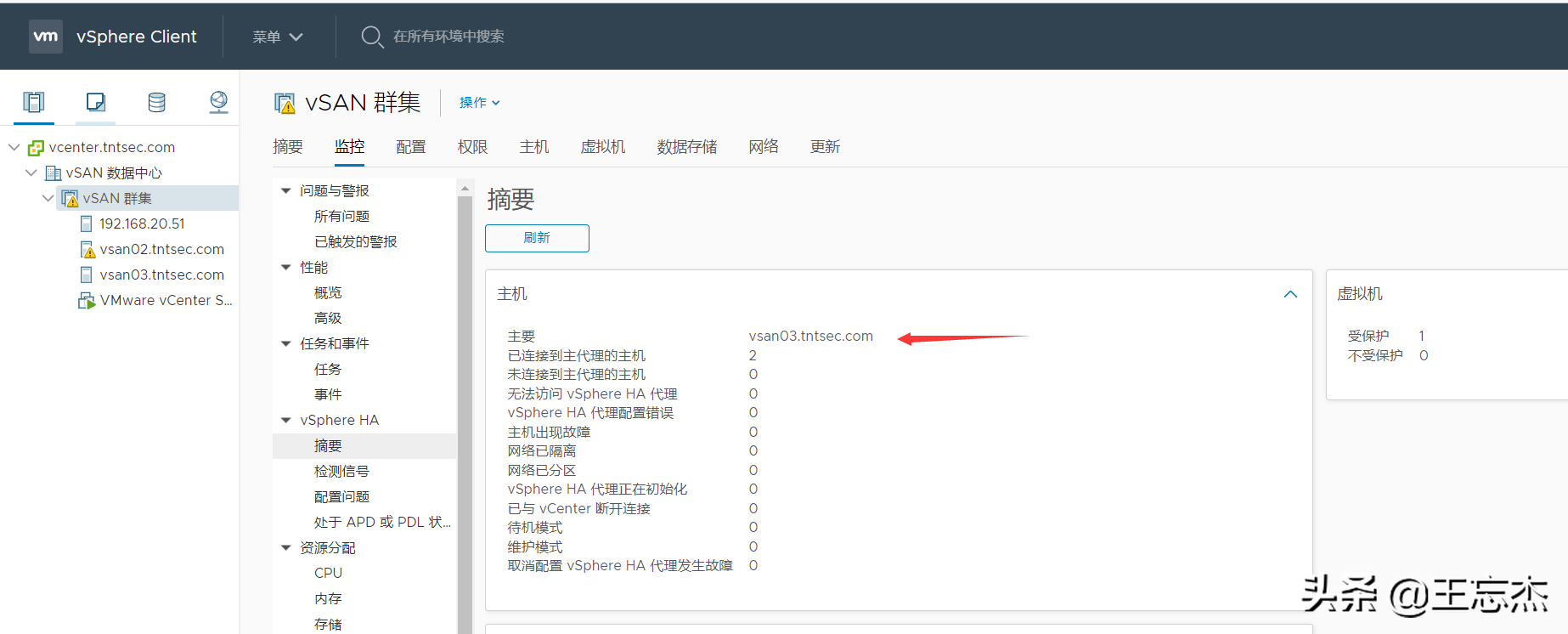The height and width of the screenshot is (634, 1568).
Task: Collapse the 主机 panel with chevron
Action: [1290, 294]
